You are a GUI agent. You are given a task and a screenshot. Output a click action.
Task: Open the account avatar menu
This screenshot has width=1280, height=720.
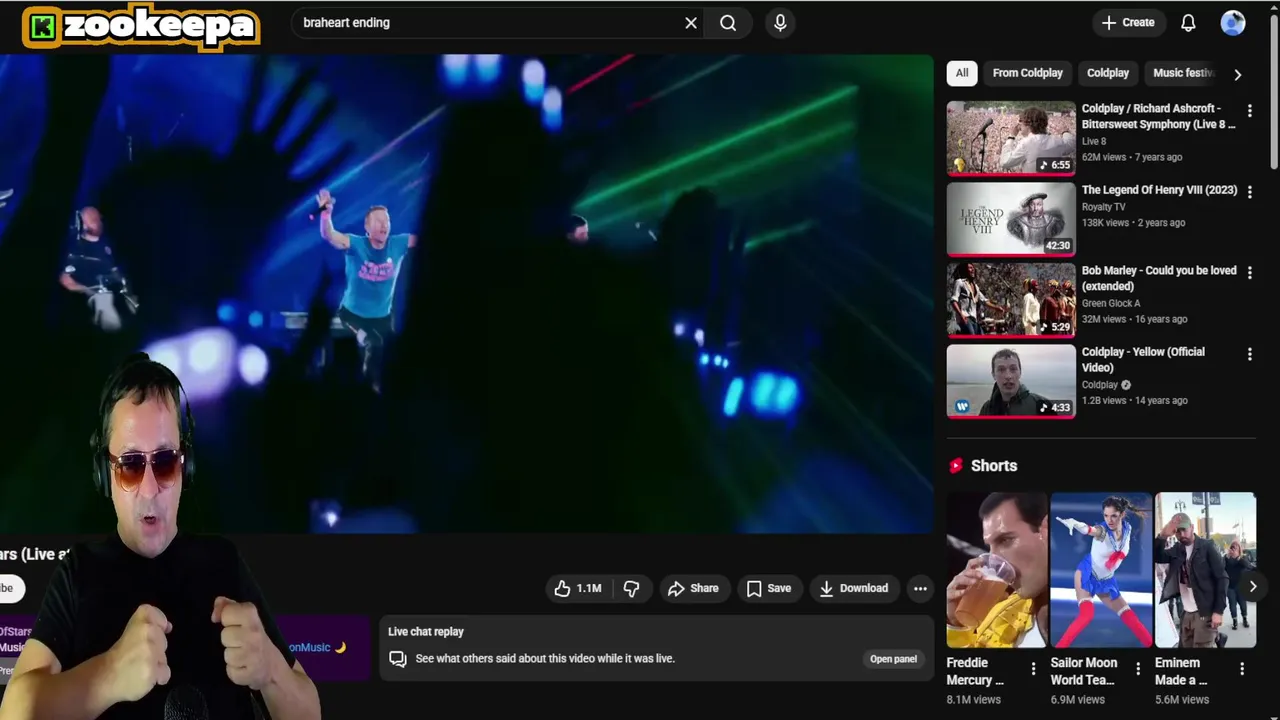coord(1233,23)
